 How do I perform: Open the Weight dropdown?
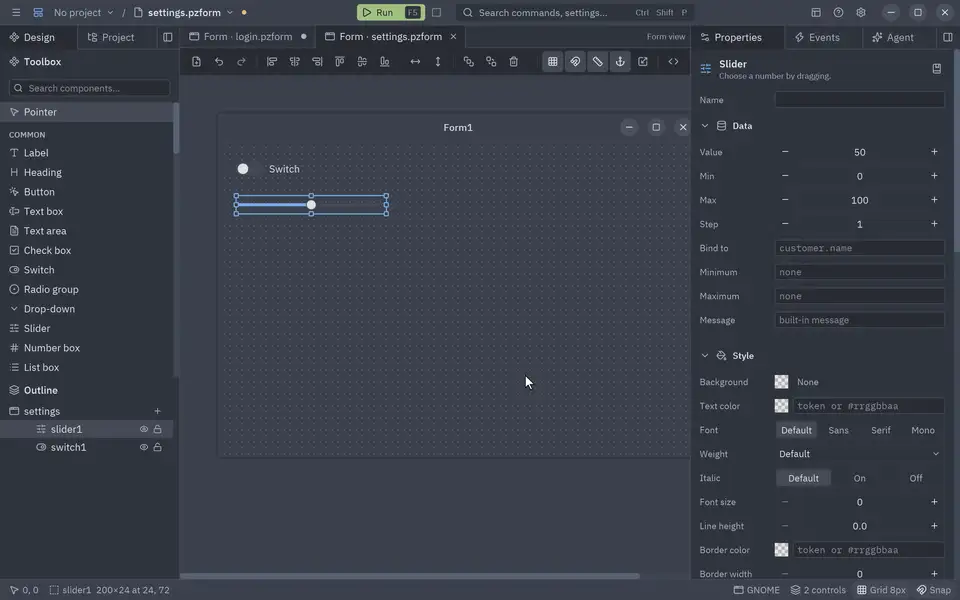point(859,454)
